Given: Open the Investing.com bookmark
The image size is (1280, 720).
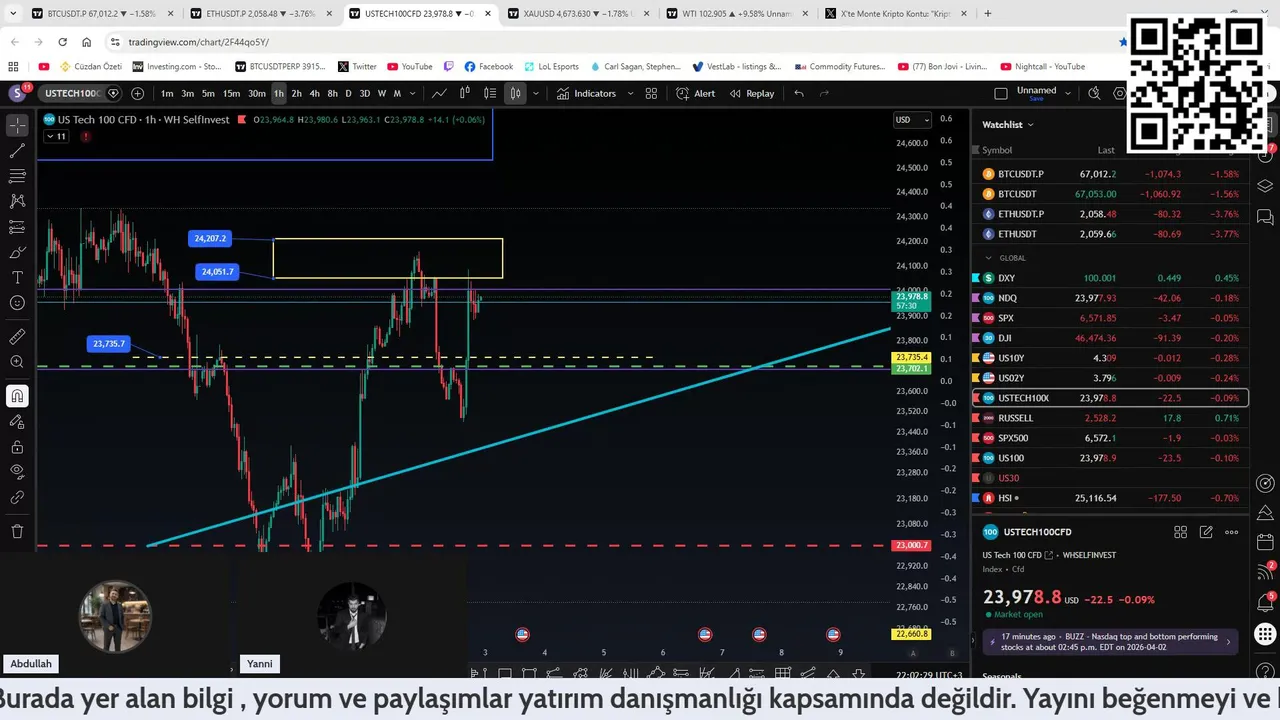Looking at the screenshot, I should coord(177,67).
